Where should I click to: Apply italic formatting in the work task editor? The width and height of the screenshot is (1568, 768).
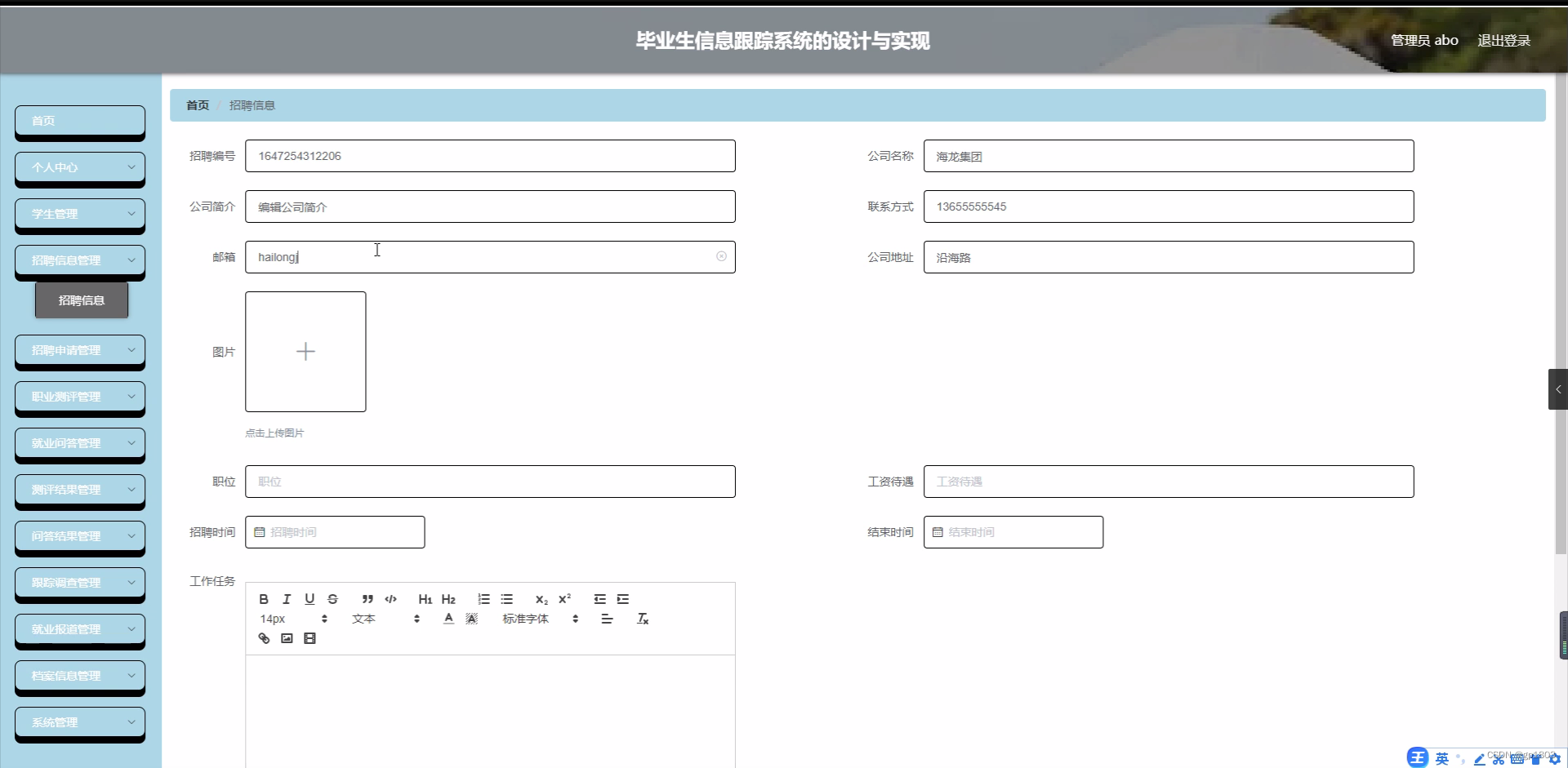click(286, 598)
